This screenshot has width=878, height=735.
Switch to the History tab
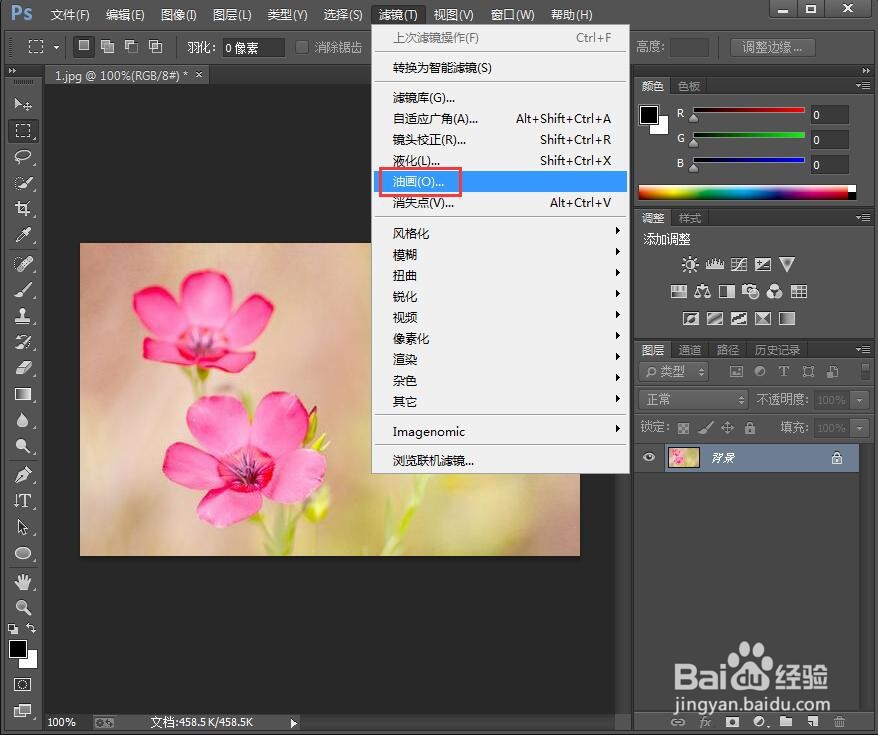pos(777,350)
